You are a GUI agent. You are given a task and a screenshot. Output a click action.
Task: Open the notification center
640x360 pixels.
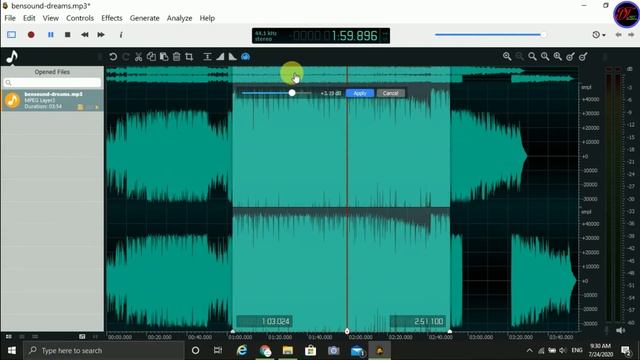click(x=626, y=351)
